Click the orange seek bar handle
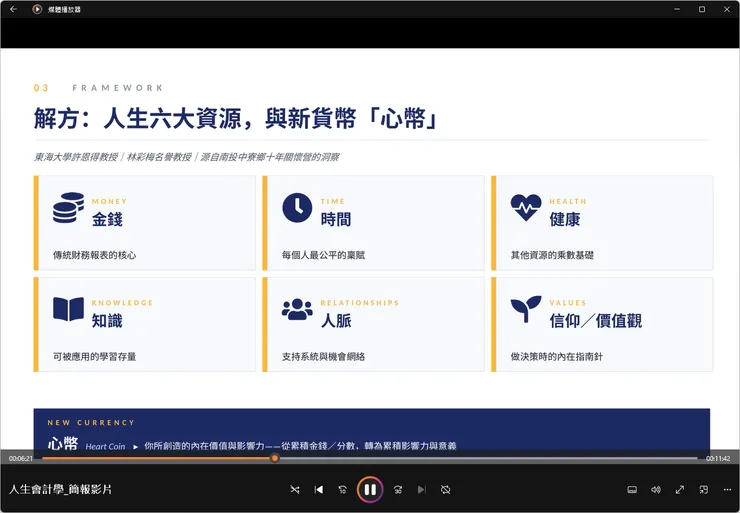Screen dimensions: 740x513 tap(275, 458)
